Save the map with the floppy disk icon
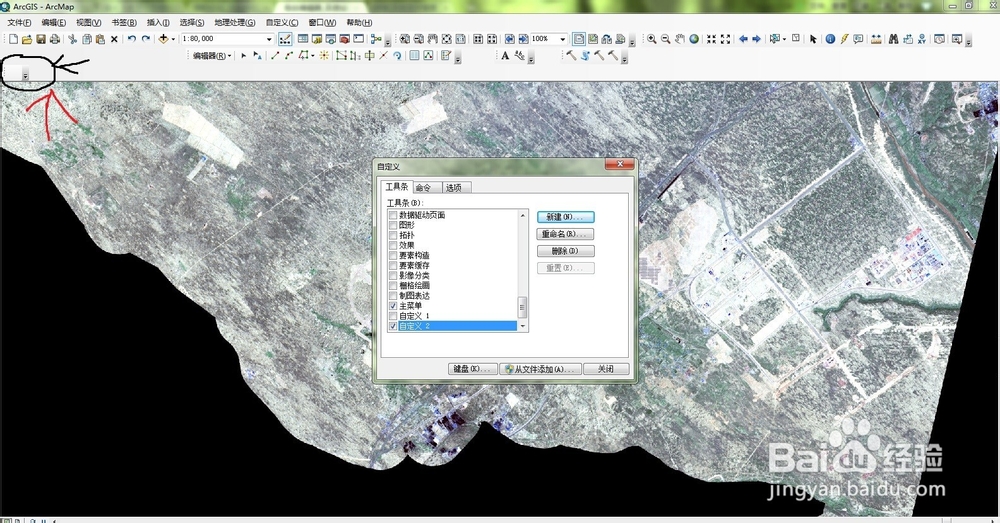The width and height of the screenshot is (1000, 523). pos(41,39)
